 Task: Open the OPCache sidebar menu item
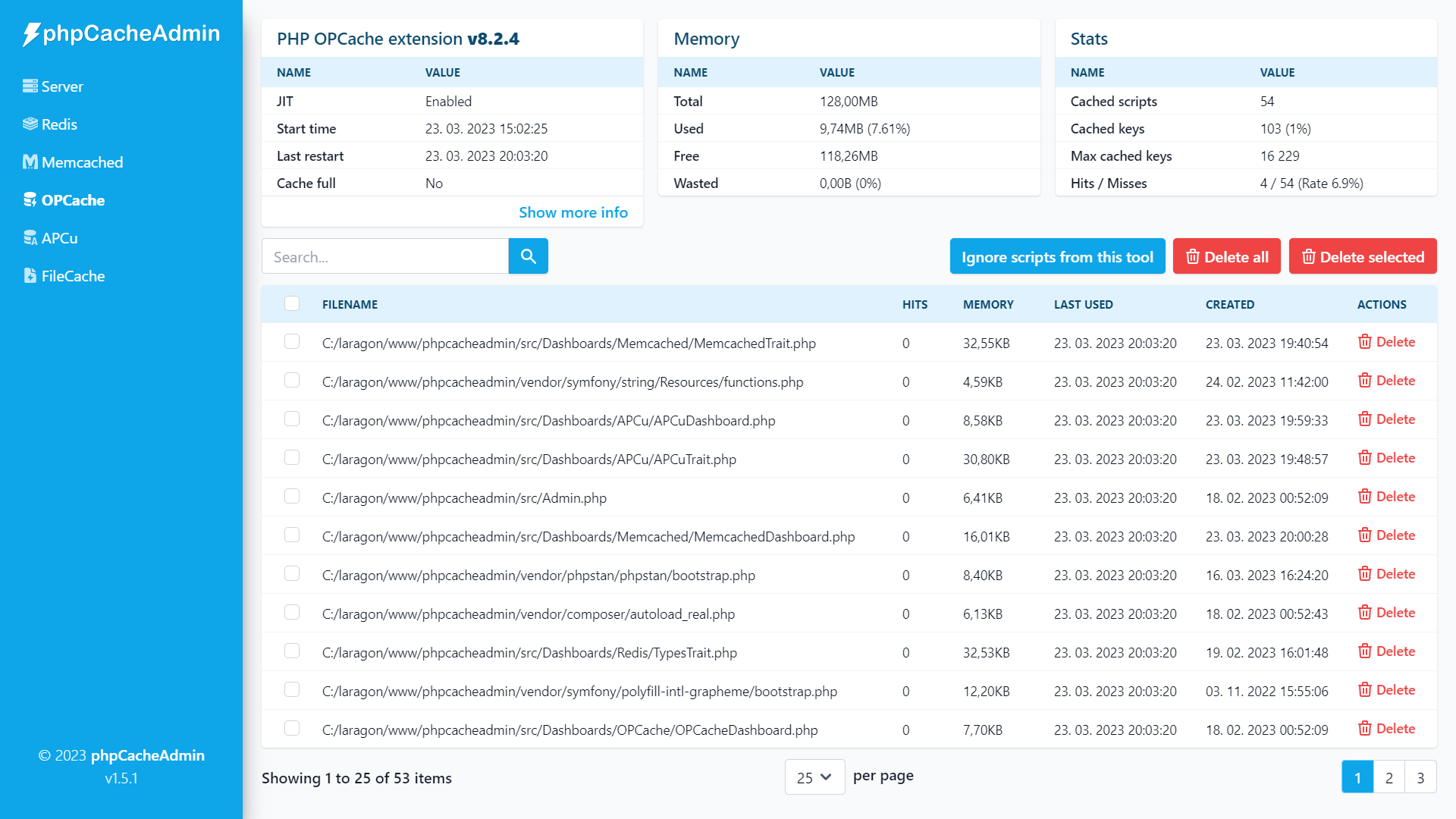pyautogui.click(x=73, y=200)
